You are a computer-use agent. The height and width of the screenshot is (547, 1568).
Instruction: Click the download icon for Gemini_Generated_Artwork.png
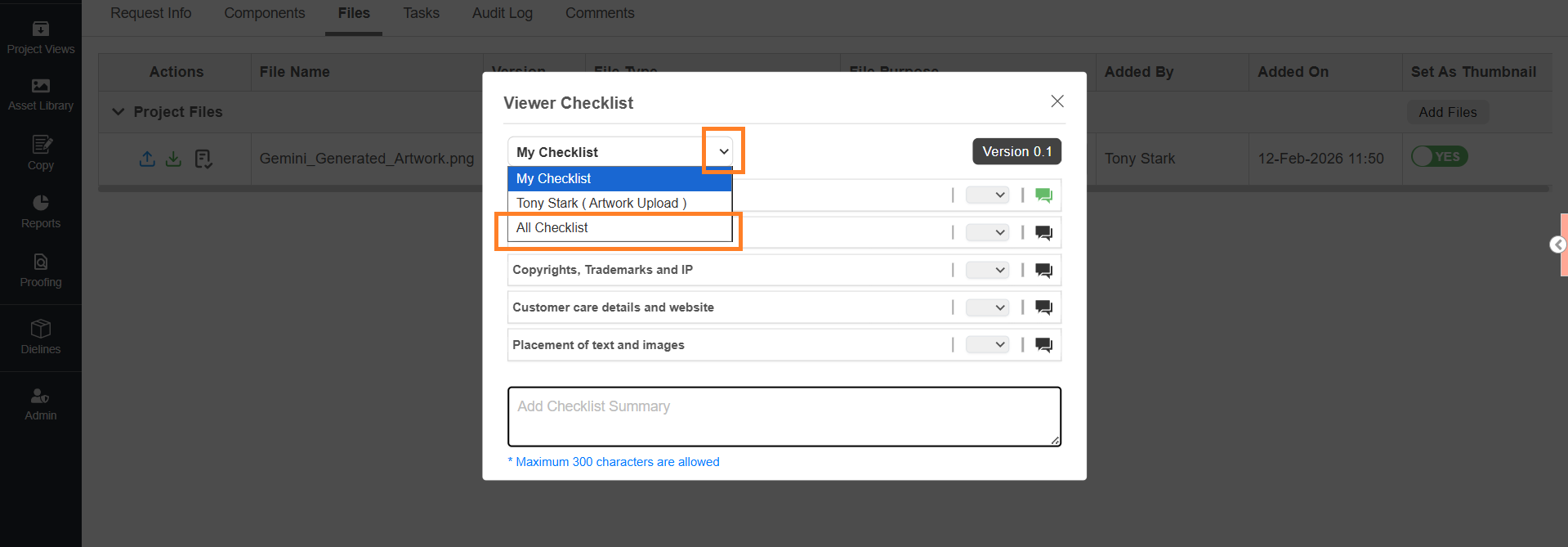pyautogui.click(x=173, y=159)
